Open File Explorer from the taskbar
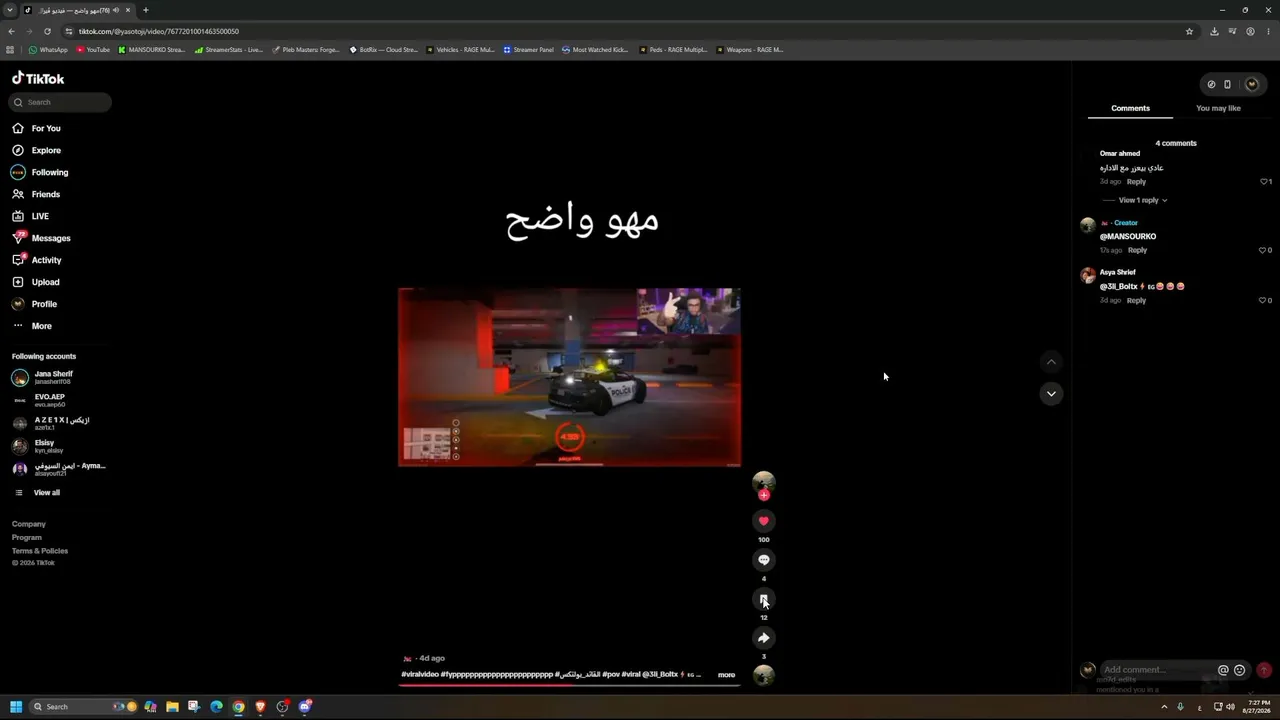The height and width of the screenshot is (720, 1280). tap(172, 707)
